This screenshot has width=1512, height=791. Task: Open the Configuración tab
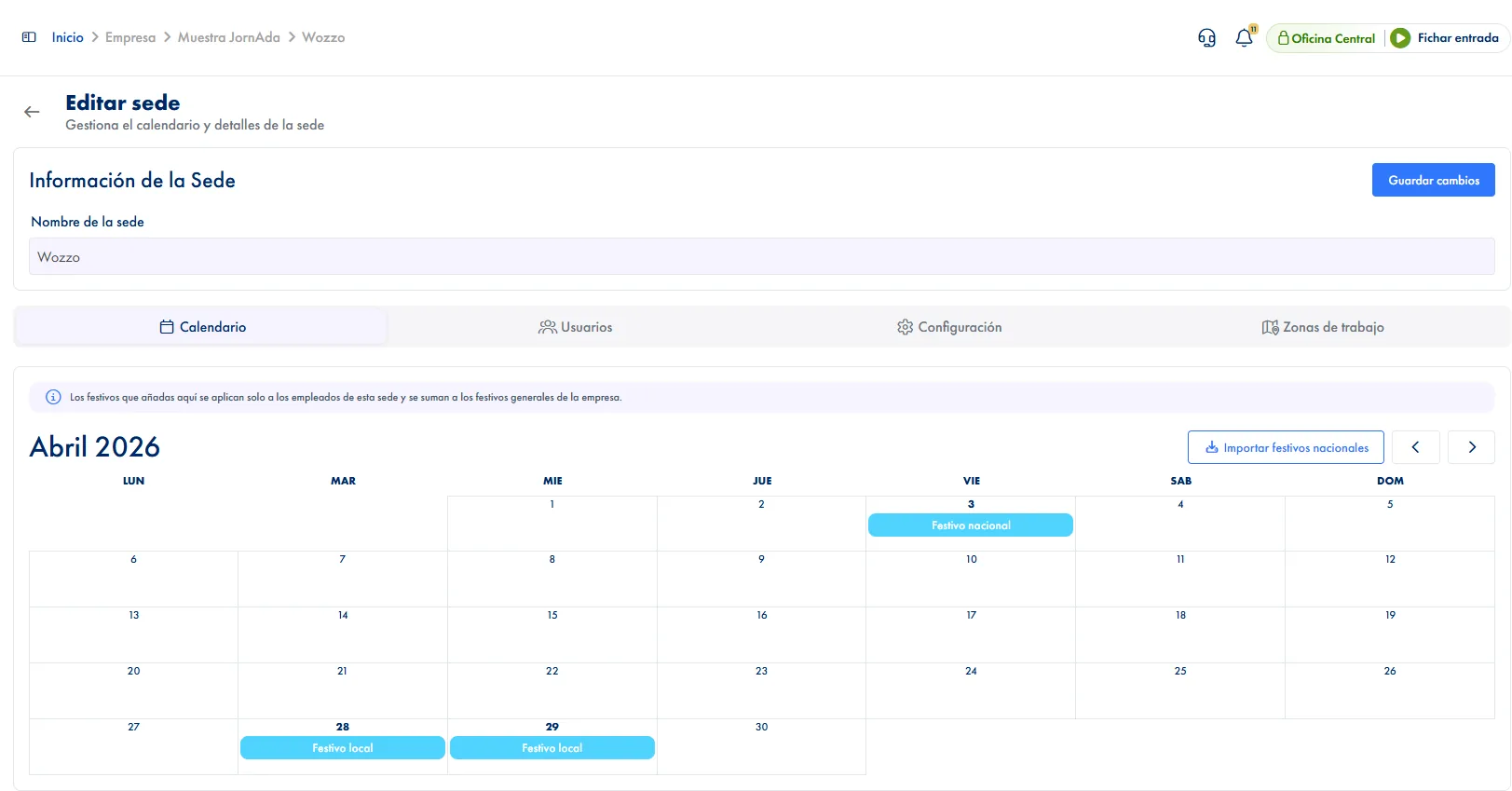coord(948,327)
